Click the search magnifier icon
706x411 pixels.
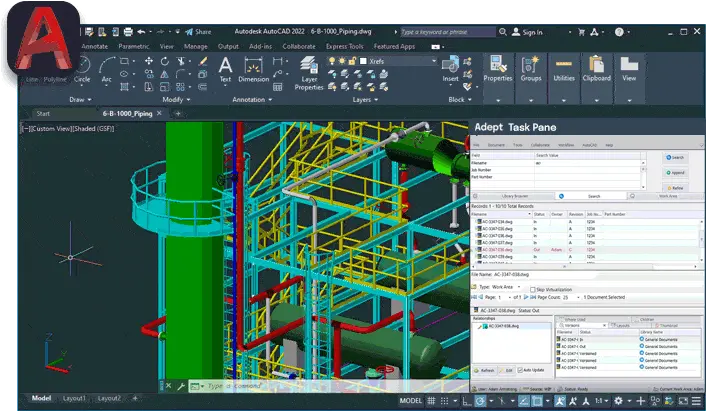(x=503, y=32)
